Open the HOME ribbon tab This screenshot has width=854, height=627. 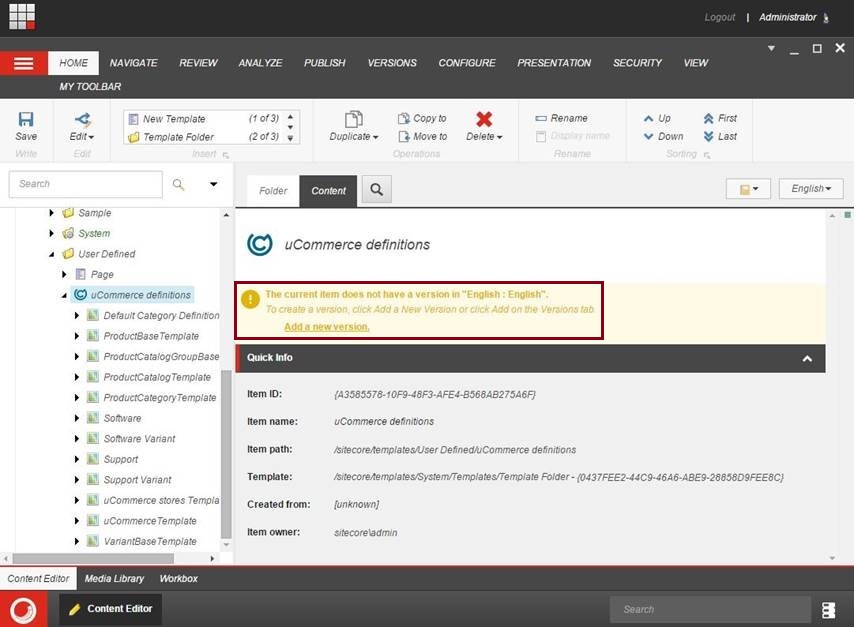pyautogui.click(x=74, y=63)
